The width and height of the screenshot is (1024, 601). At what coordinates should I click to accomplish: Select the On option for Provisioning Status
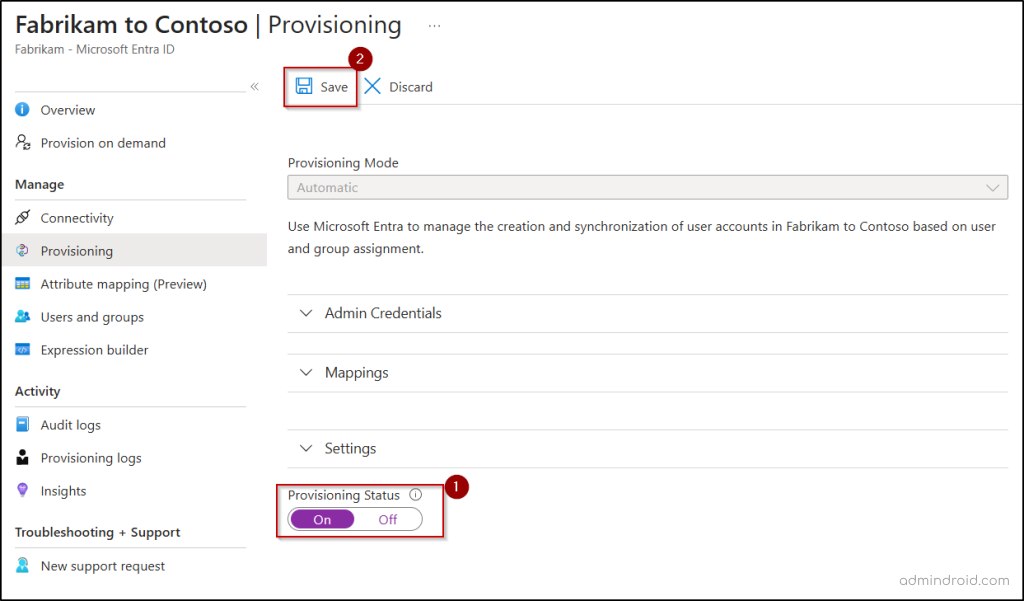[x=321, y=519]
